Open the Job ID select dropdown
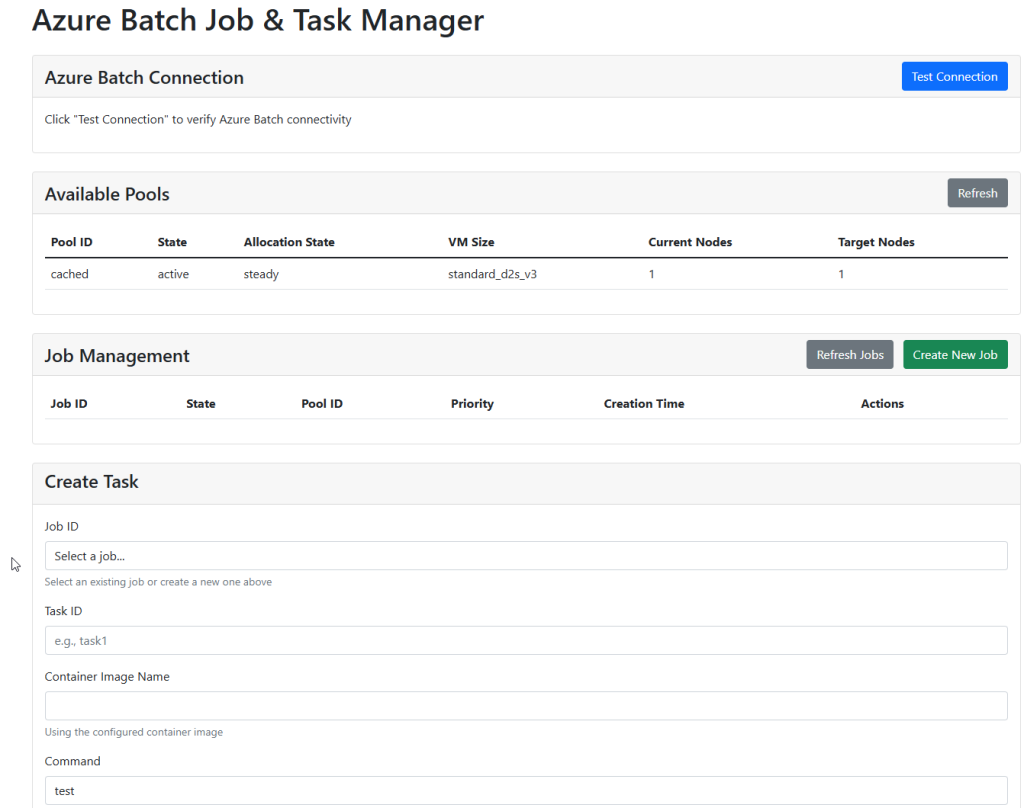The width and height of the screenshot is (1024, 808). [x=526, y=556]
